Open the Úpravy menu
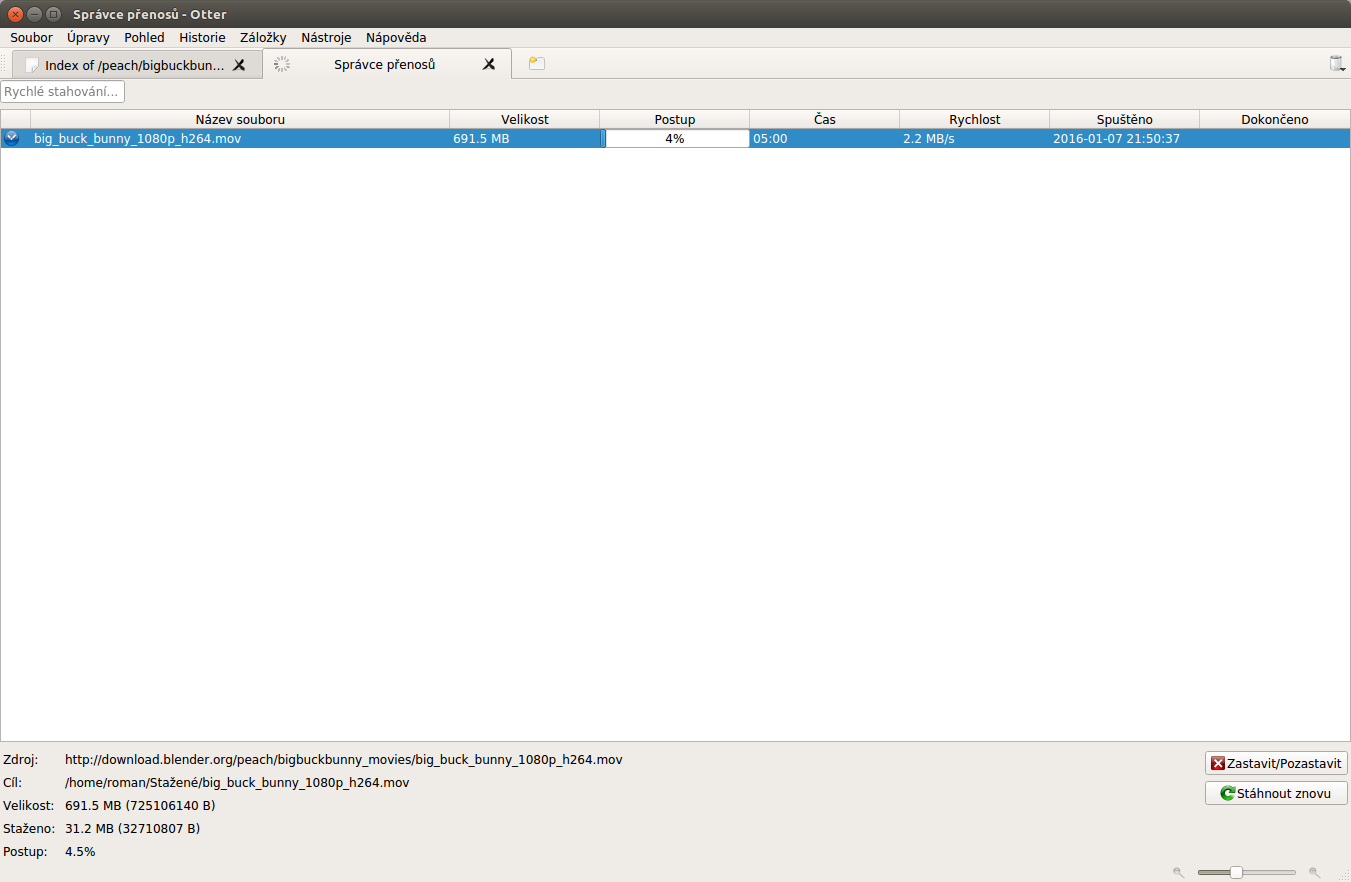The image size is (1351, 882). tap(89, 38)
